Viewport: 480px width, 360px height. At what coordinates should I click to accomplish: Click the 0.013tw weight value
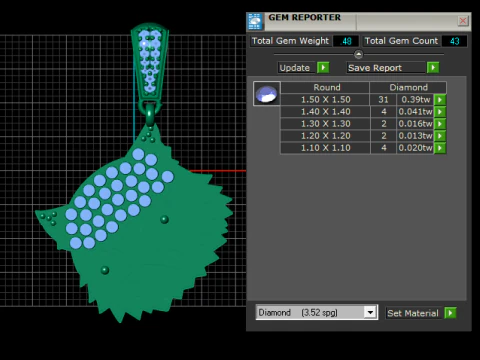415,136
